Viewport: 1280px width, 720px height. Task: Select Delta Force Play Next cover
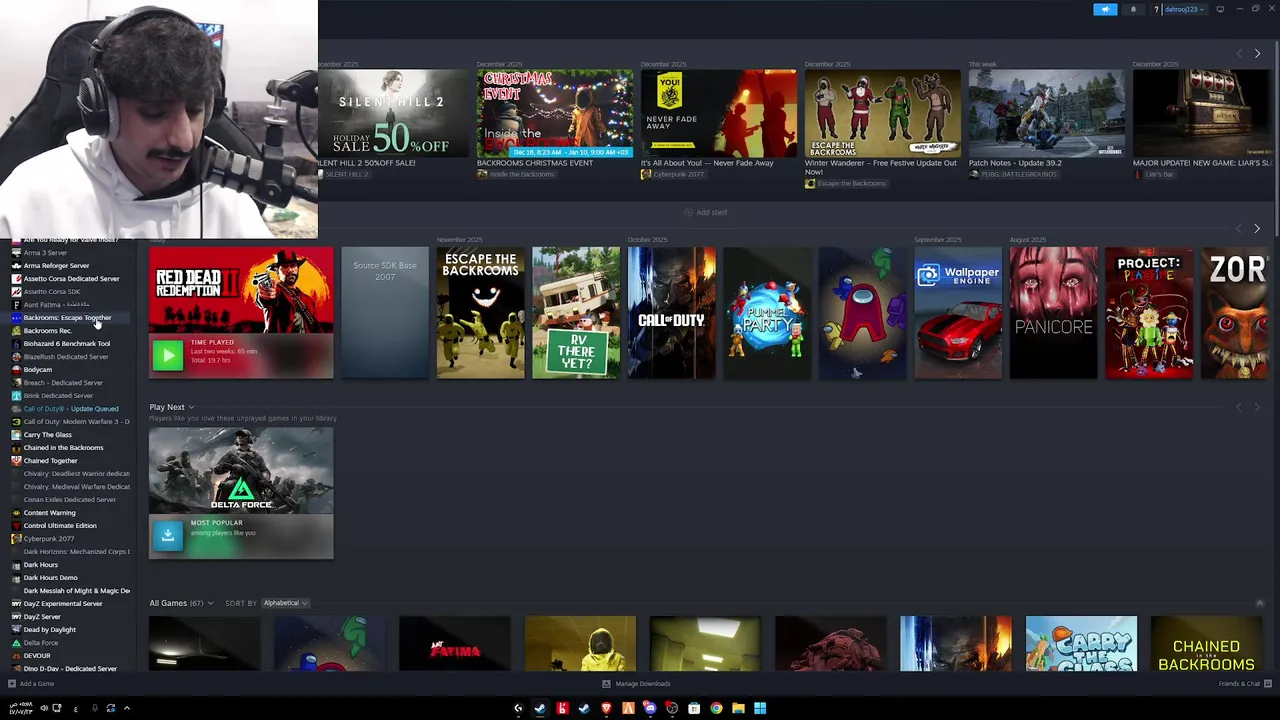click(241, 471)
